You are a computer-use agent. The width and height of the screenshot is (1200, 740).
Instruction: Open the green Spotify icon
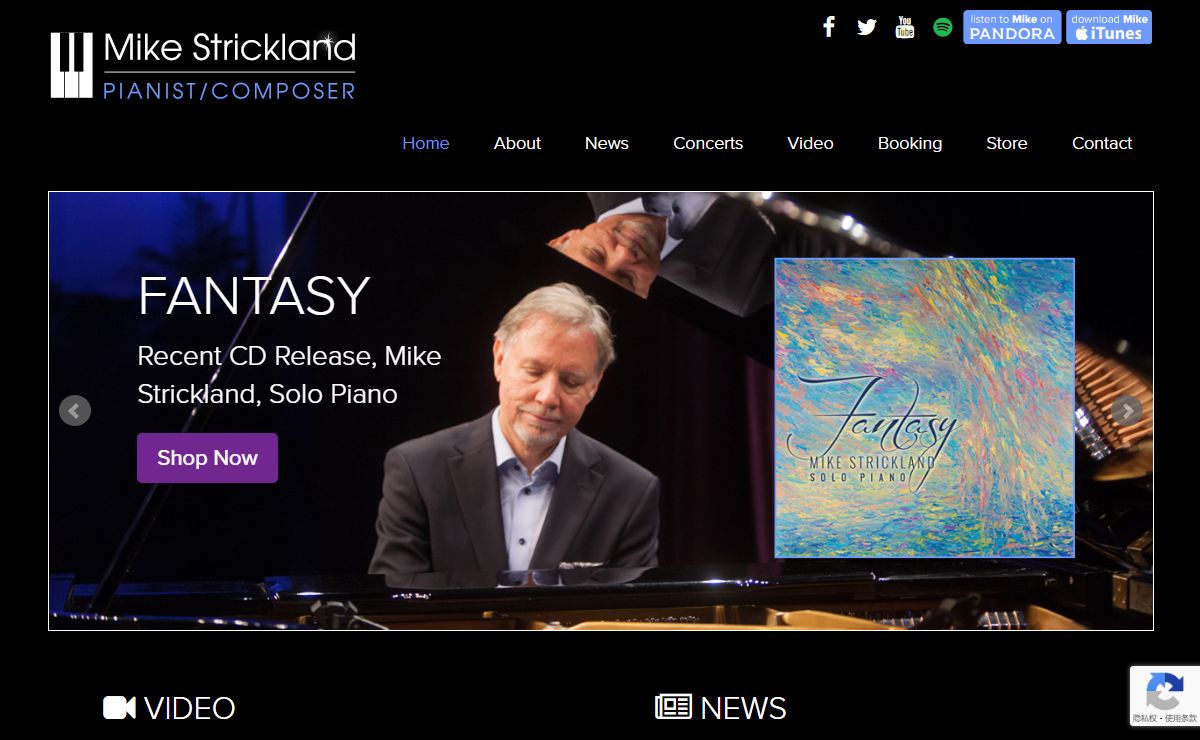click(x=942, y=27)
